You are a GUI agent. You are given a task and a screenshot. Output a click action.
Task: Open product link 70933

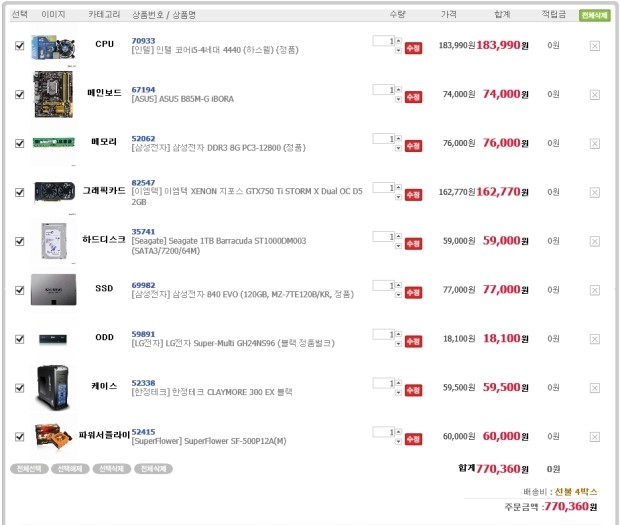click(143, 41)
